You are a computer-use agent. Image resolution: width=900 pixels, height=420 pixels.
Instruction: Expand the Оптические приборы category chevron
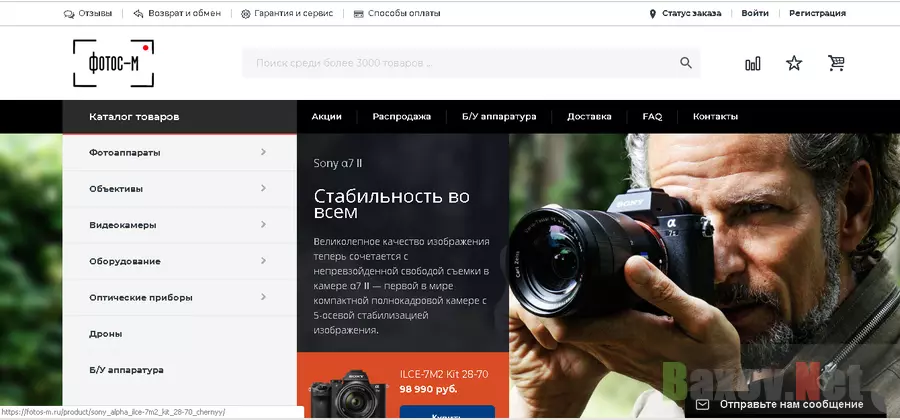263,297
